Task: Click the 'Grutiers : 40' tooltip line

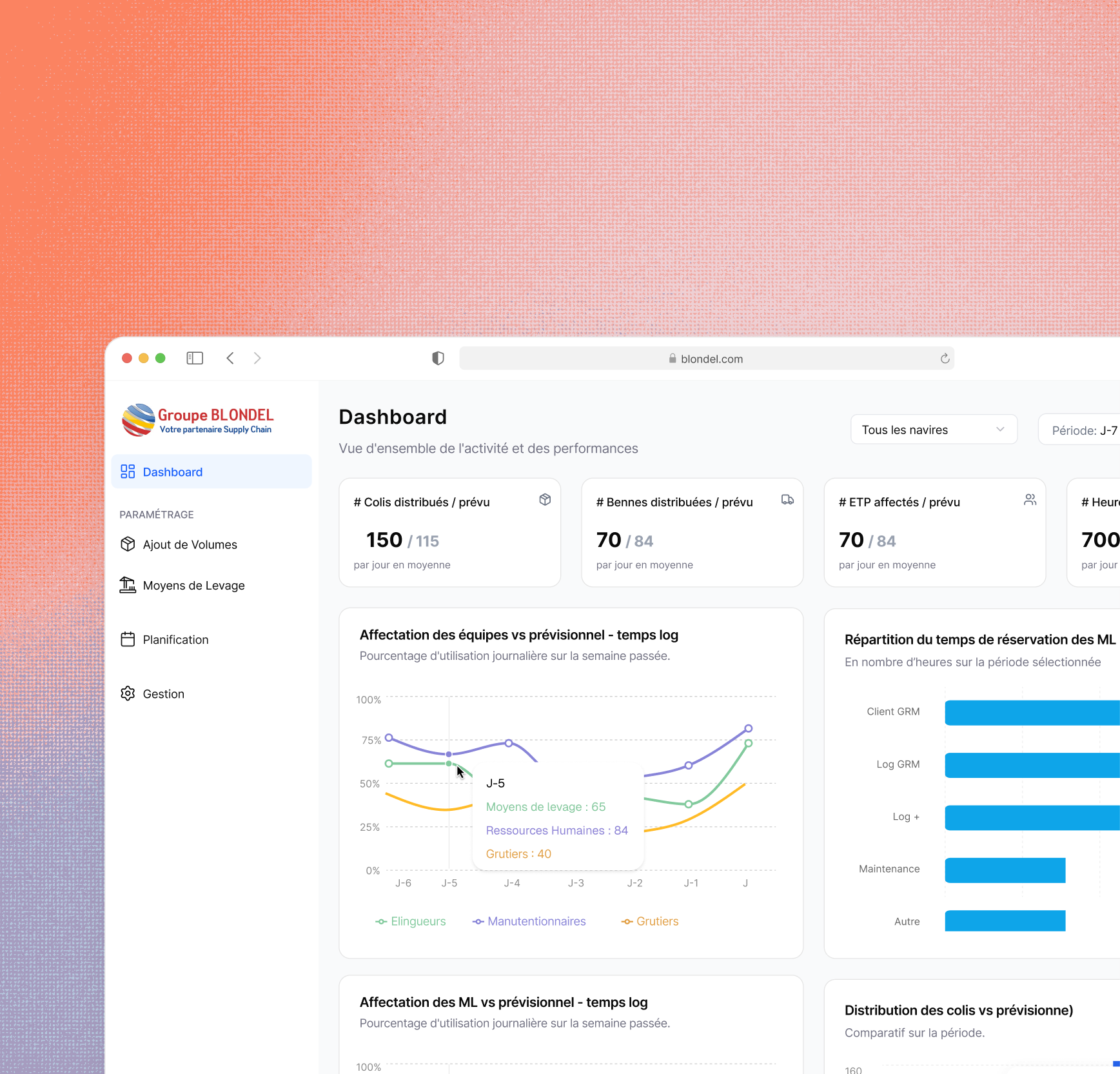Action: (518, 853)
